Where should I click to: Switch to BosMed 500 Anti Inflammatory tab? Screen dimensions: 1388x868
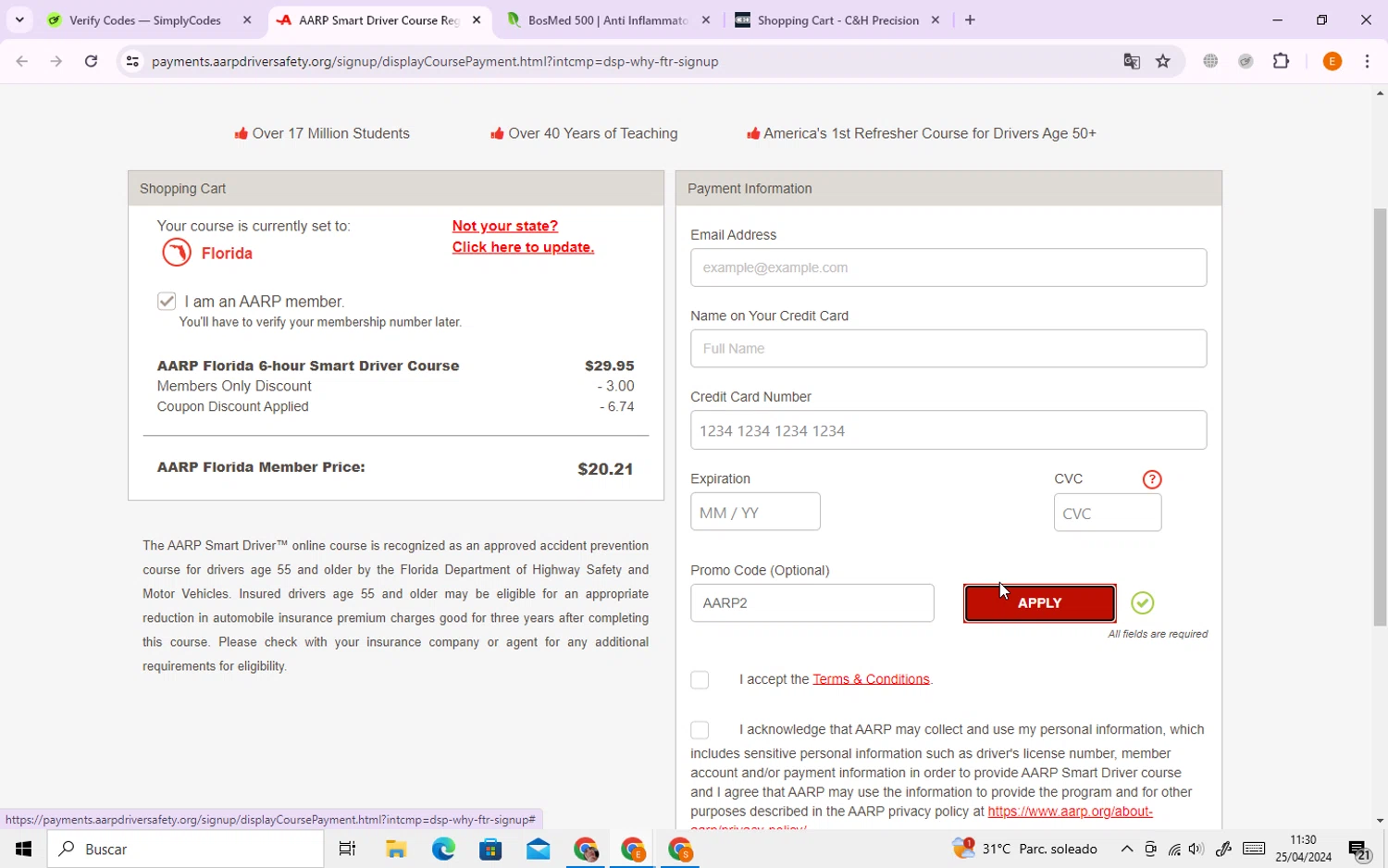coord(608,20)
